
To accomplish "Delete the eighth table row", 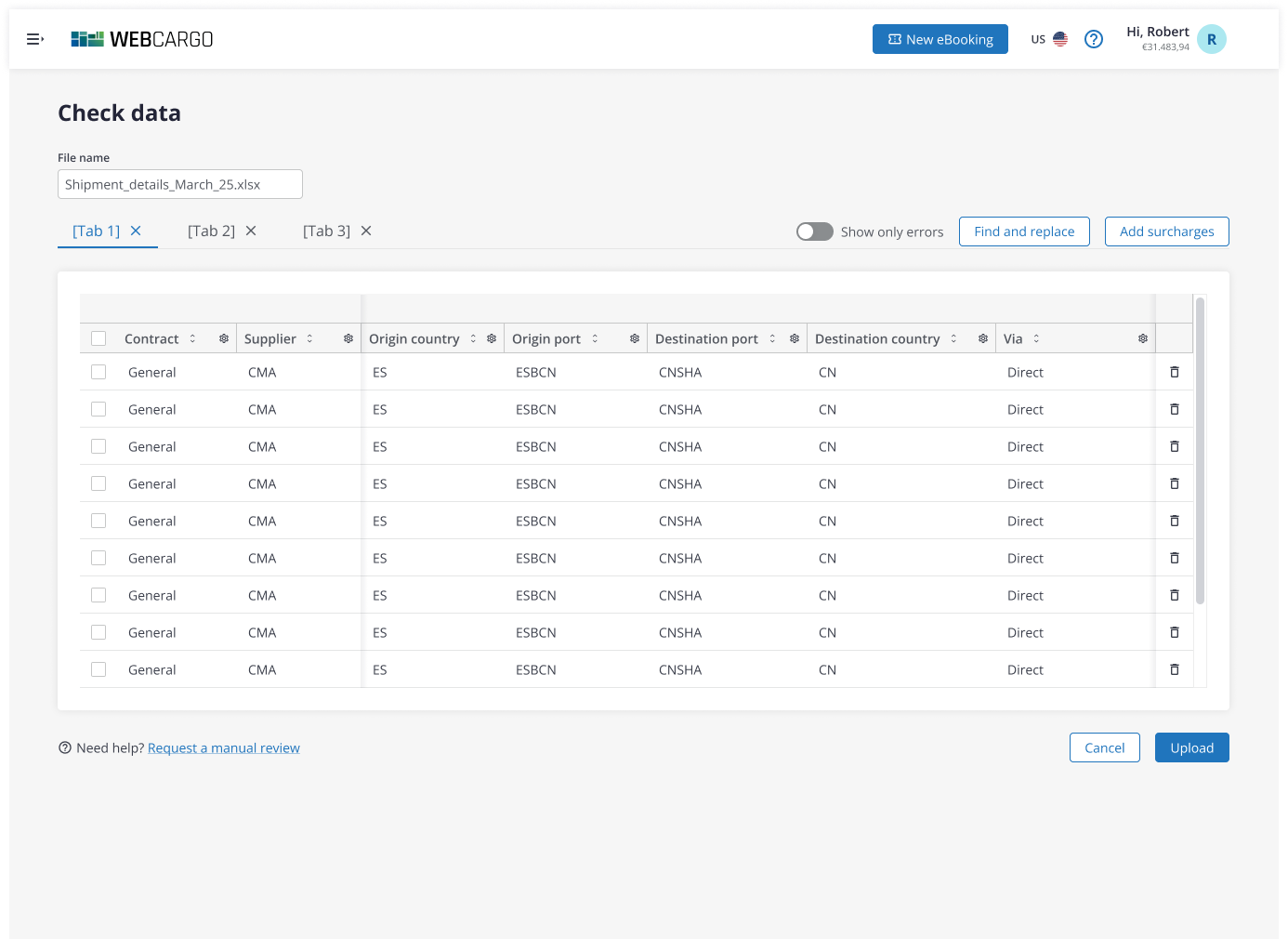I will [1175, 632].
